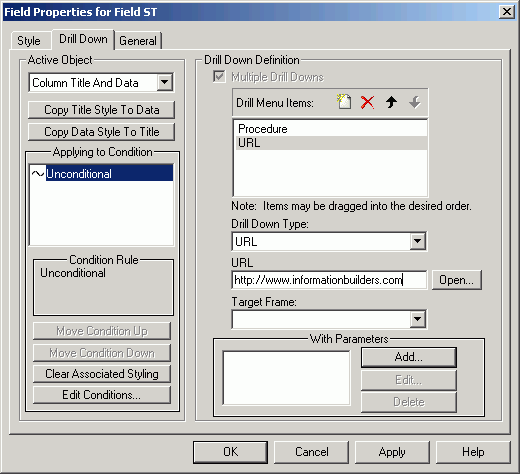
Task: Move drill menu item down arrow
Action: 415,102
